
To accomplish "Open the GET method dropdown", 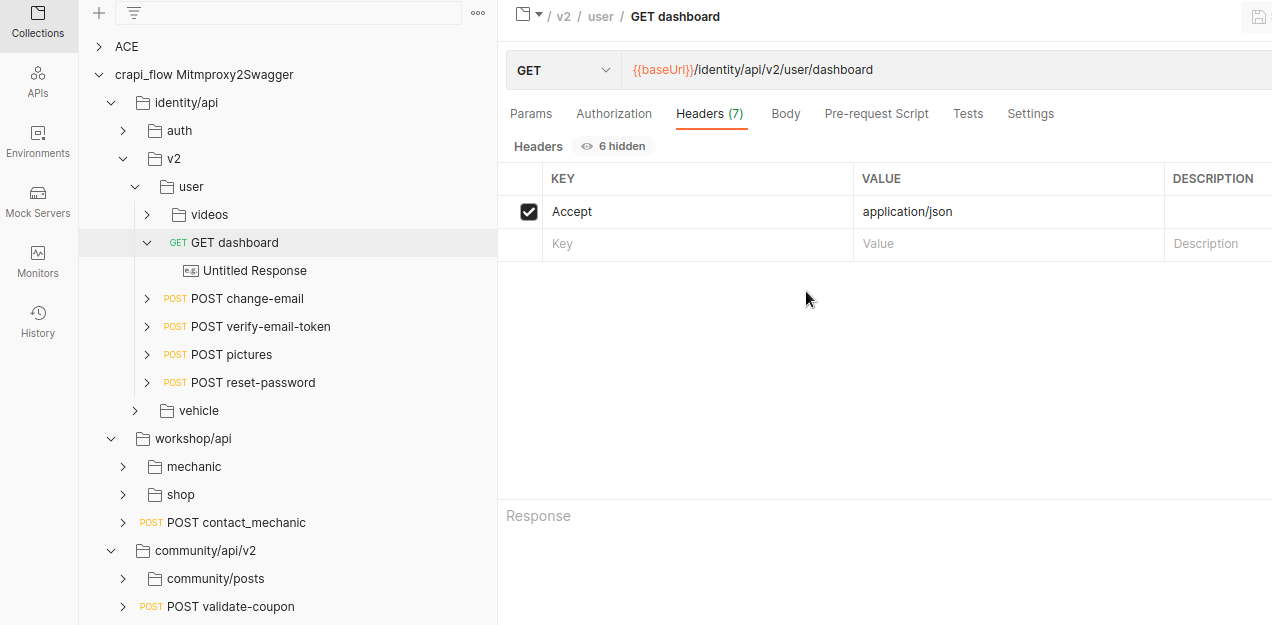I will (x=563, y=70).
